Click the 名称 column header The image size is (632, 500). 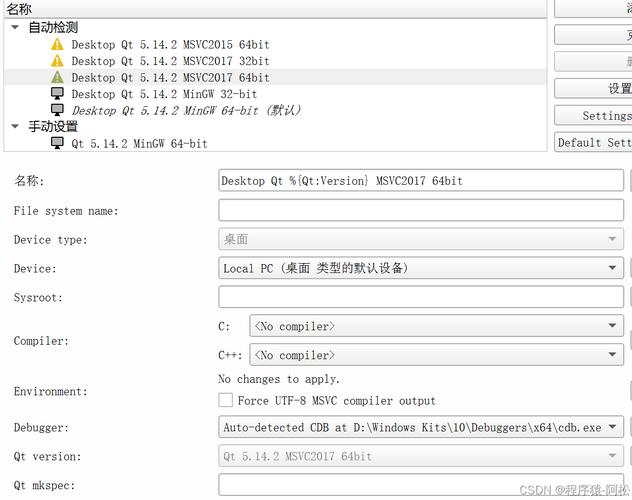coord(275,8)
